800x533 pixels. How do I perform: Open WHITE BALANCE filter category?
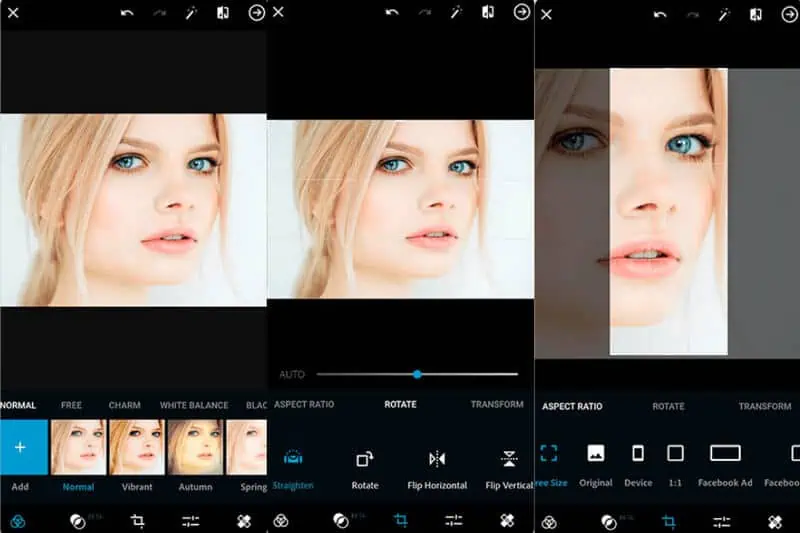pyautogui.click(x=194, y=405)
